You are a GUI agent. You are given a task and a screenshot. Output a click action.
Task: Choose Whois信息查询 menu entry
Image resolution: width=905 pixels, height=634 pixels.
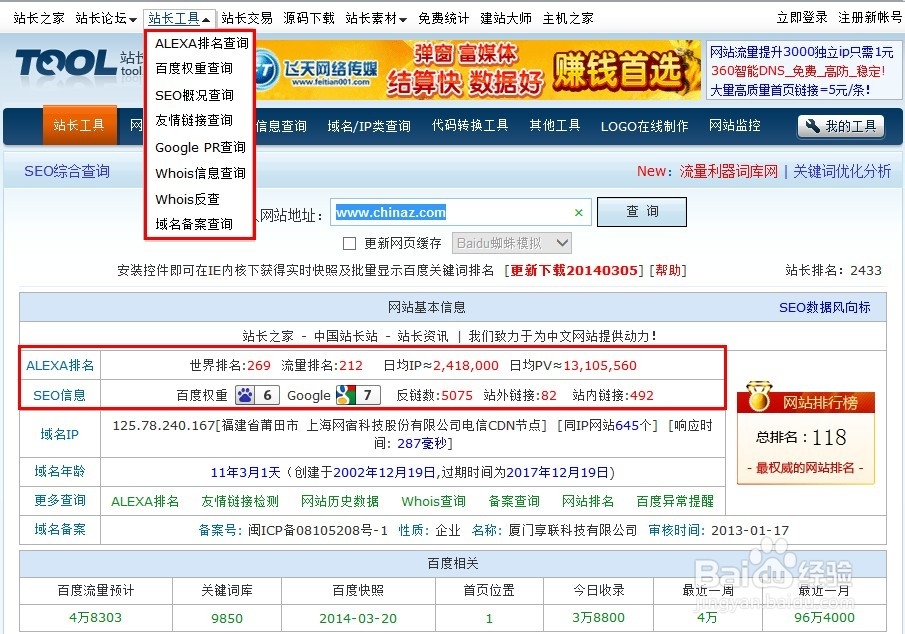(200, 173)
